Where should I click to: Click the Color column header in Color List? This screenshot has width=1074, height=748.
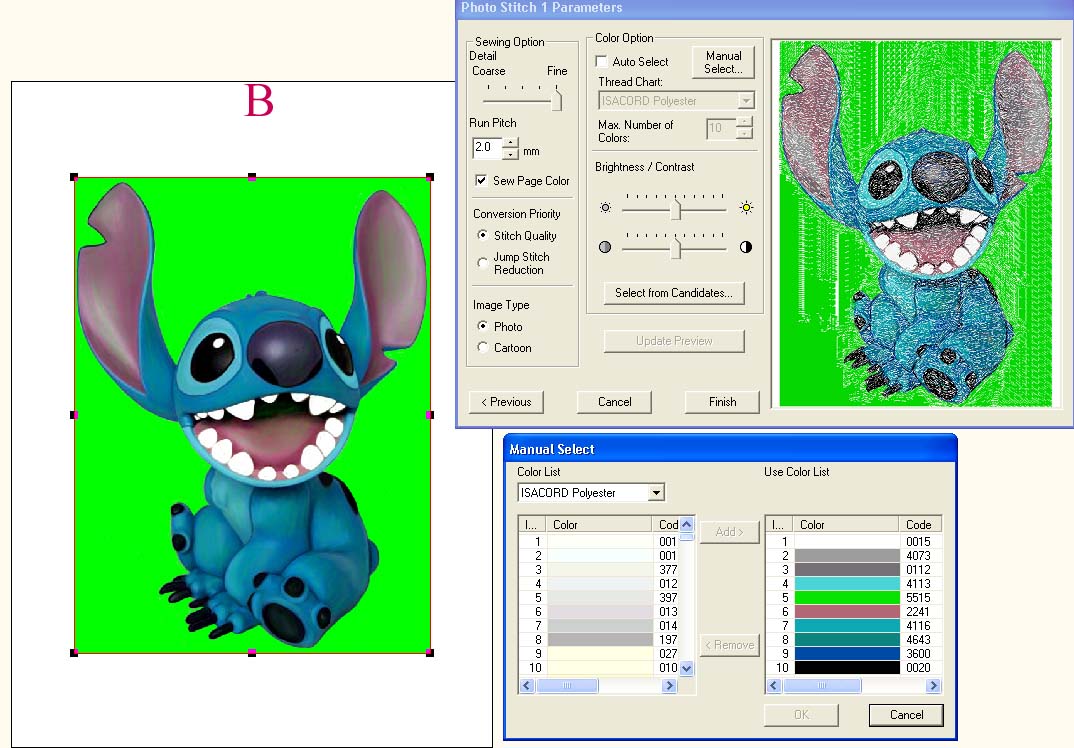[x=598, y=525]
